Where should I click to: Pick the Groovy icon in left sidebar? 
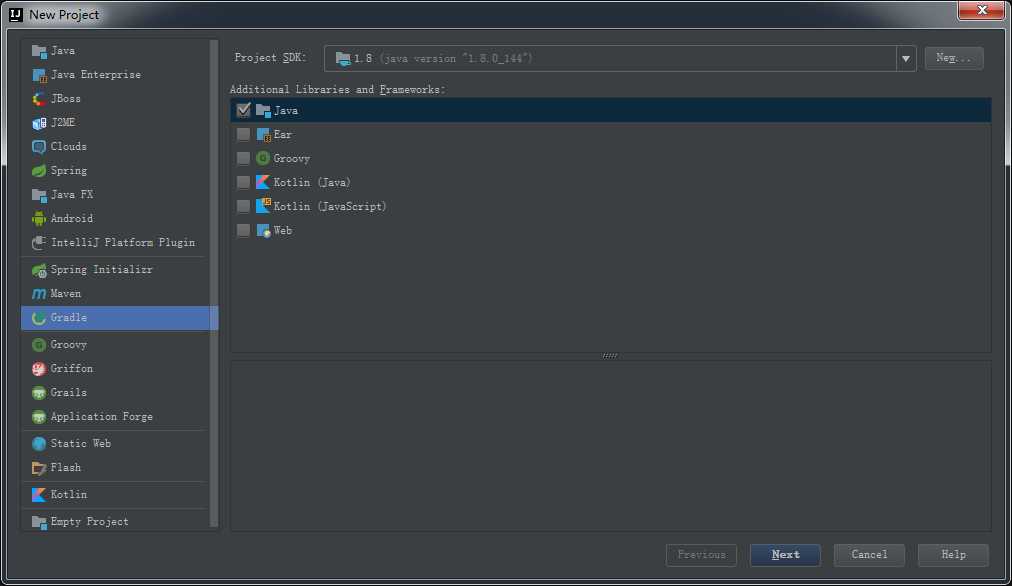(39, 345)
